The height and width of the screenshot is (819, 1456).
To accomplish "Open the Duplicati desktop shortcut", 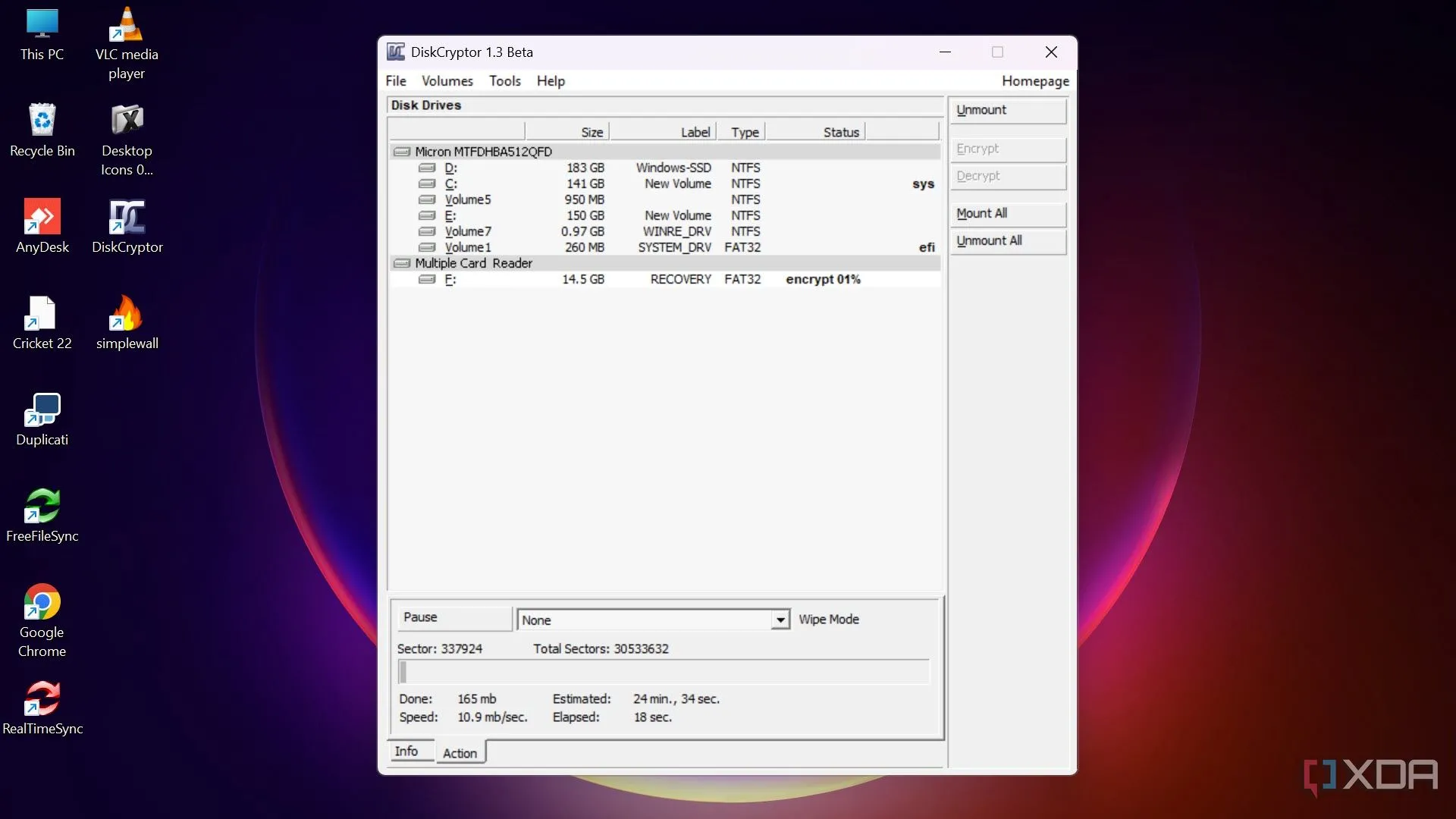I will click(42, 418).
